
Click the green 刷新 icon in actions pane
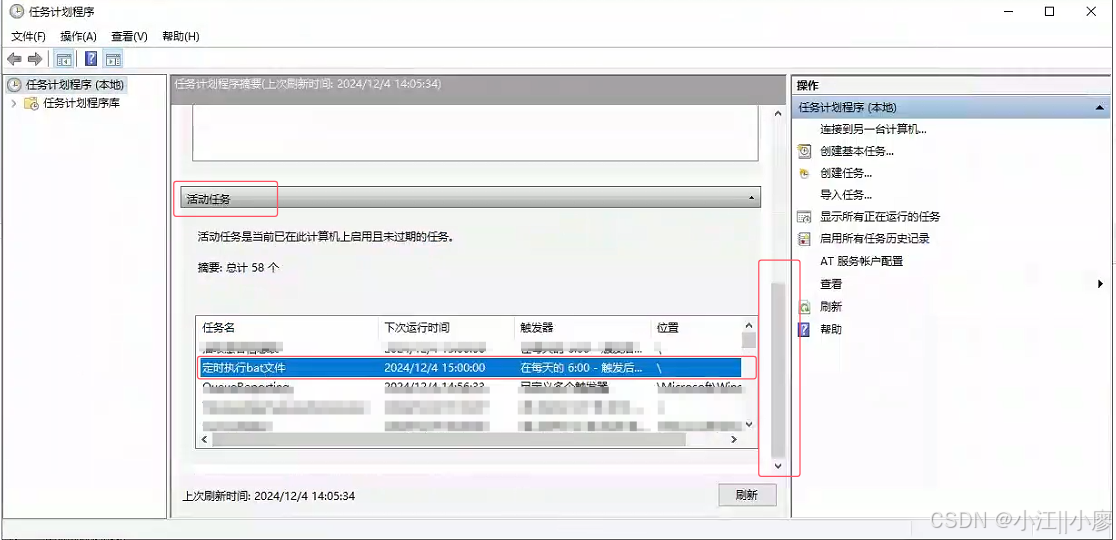(804, 307)
